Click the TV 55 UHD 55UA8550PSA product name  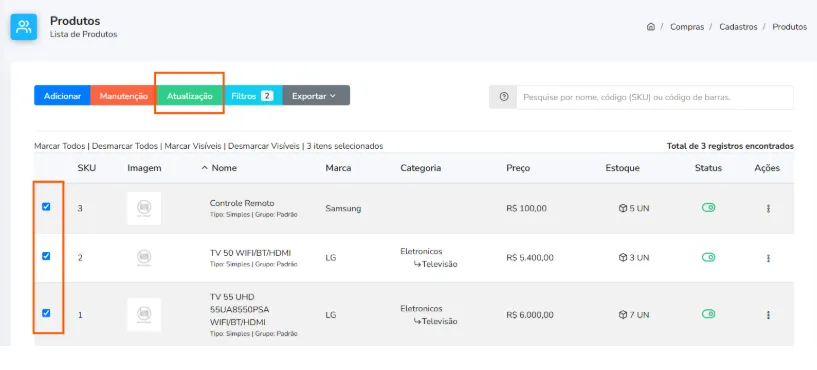pos(239,310)
